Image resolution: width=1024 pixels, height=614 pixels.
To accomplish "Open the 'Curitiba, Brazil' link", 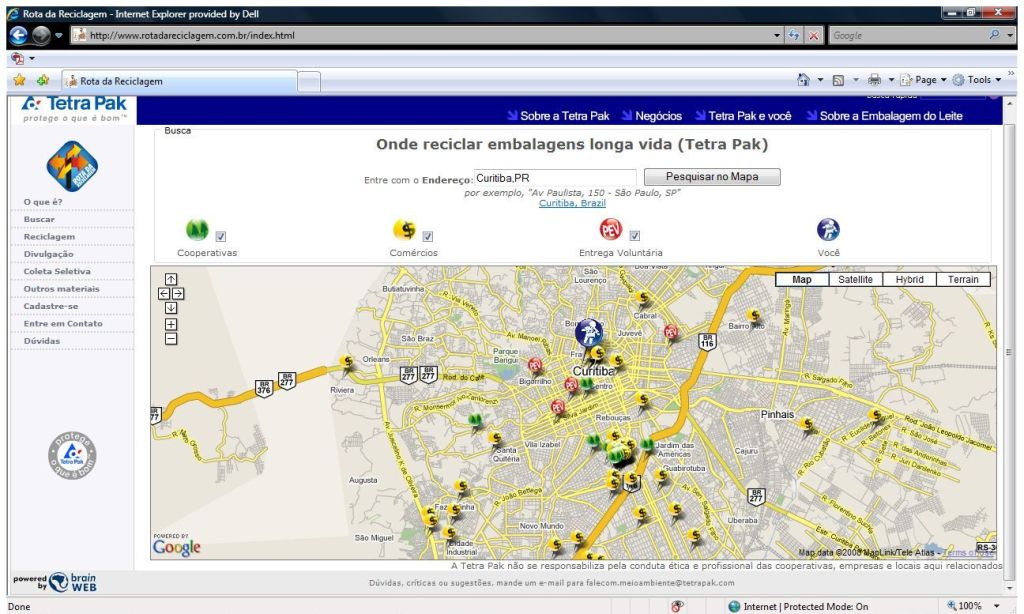I will tap(572, 202).
